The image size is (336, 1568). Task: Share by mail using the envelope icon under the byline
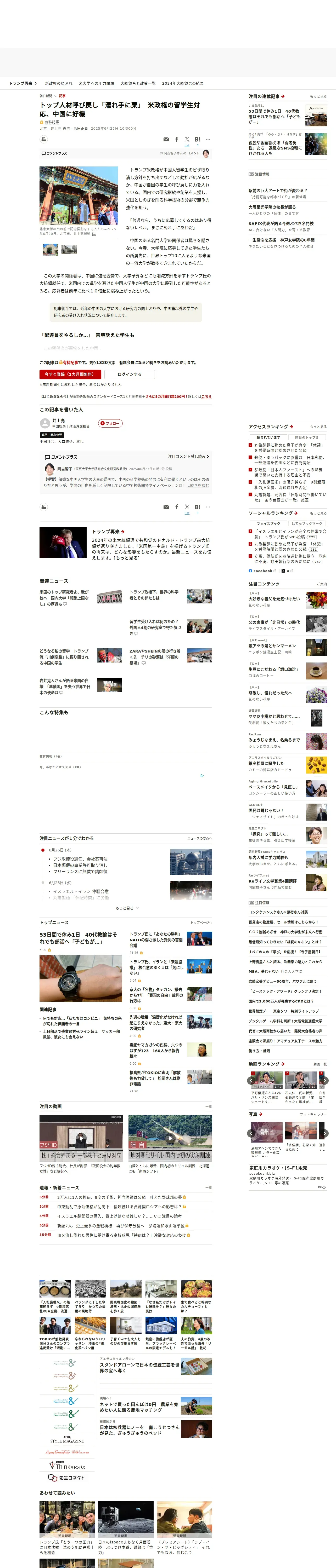coord(166,139)
